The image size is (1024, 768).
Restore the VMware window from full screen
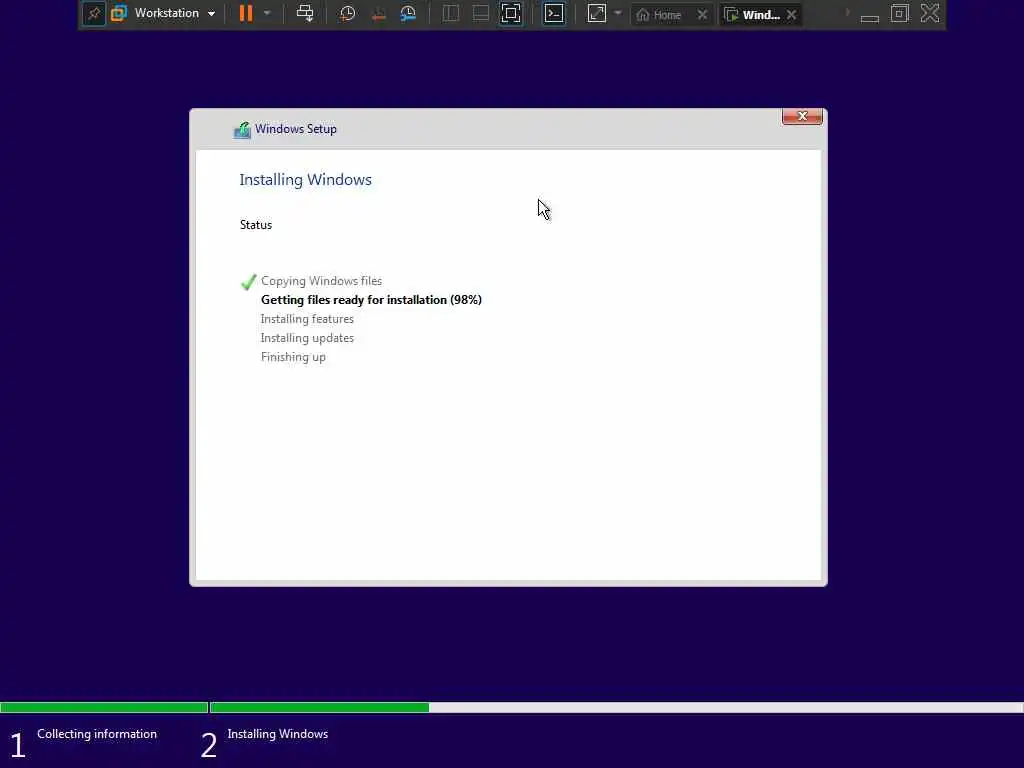click(x=900, y=13)
